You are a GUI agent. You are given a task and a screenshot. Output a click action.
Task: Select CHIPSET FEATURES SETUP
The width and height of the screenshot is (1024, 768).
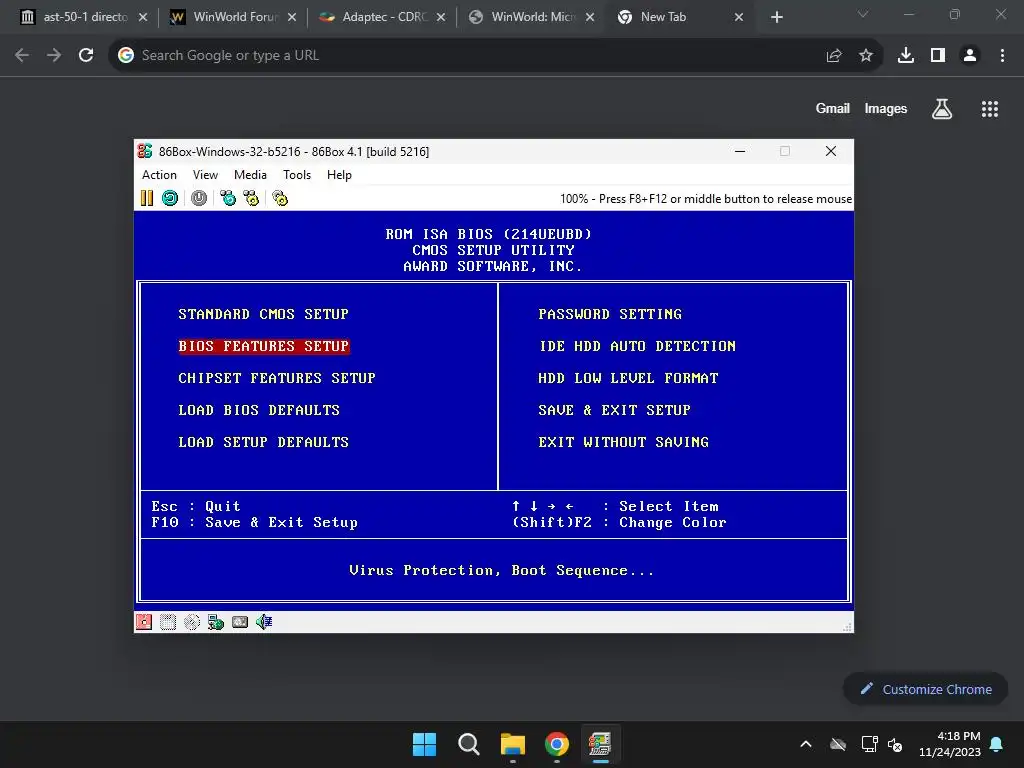277,378
